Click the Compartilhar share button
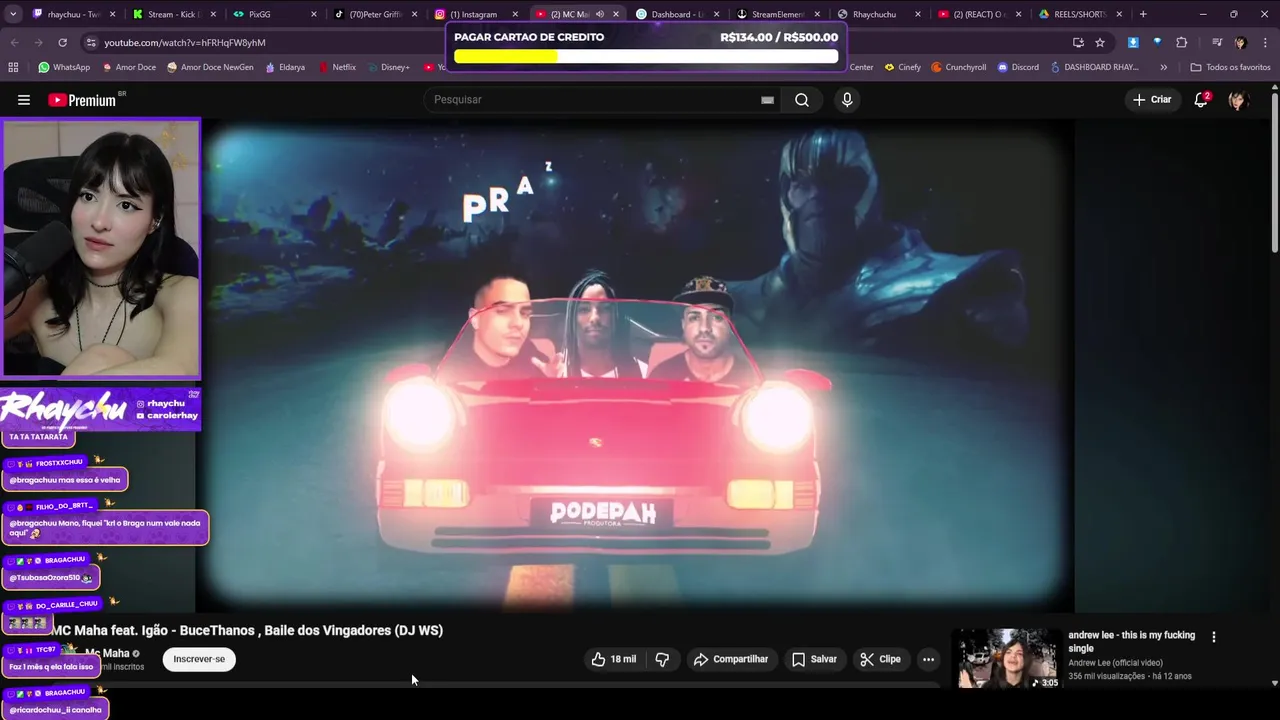This screenshot has width=1280, height=720. point(731,659)
